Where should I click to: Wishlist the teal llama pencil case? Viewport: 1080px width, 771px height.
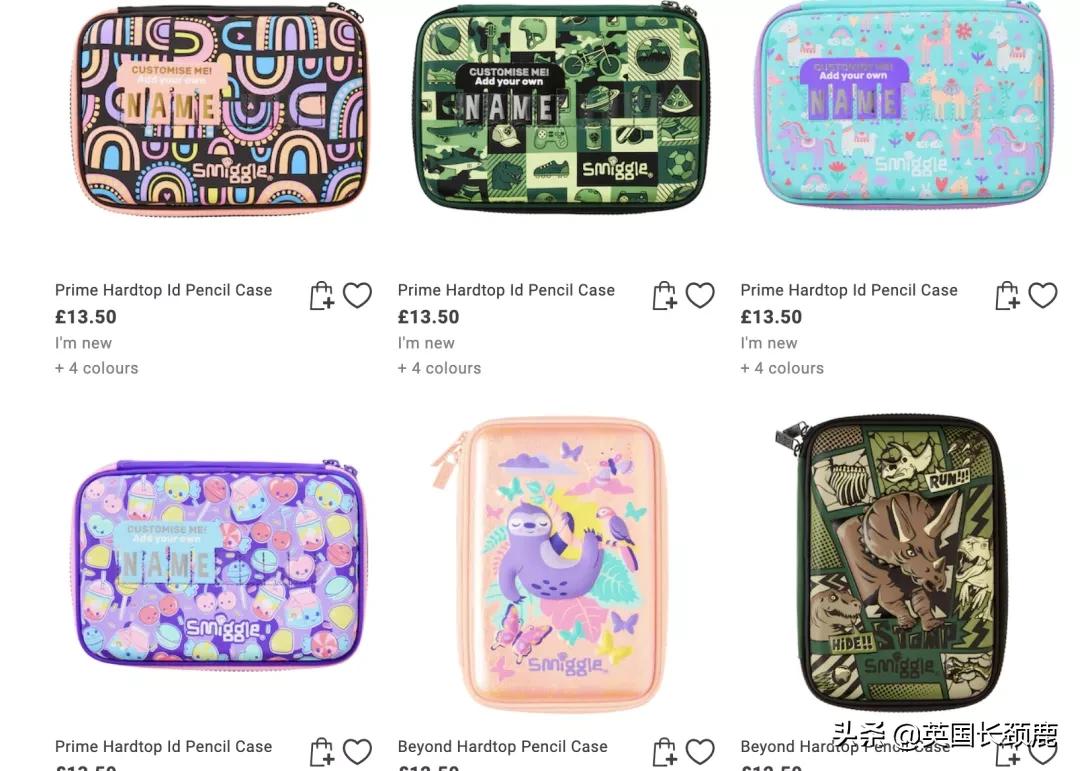pyautogui.click(x=1043, y=296)
